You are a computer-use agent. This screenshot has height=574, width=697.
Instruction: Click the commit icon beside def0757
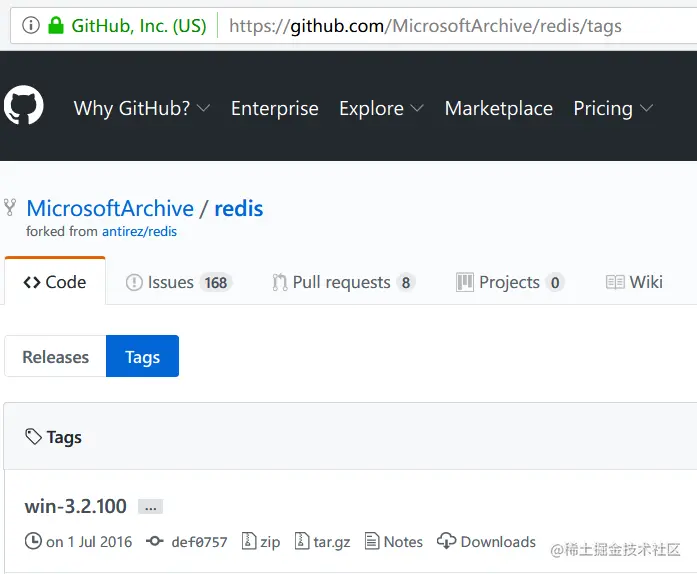[154, 542]
